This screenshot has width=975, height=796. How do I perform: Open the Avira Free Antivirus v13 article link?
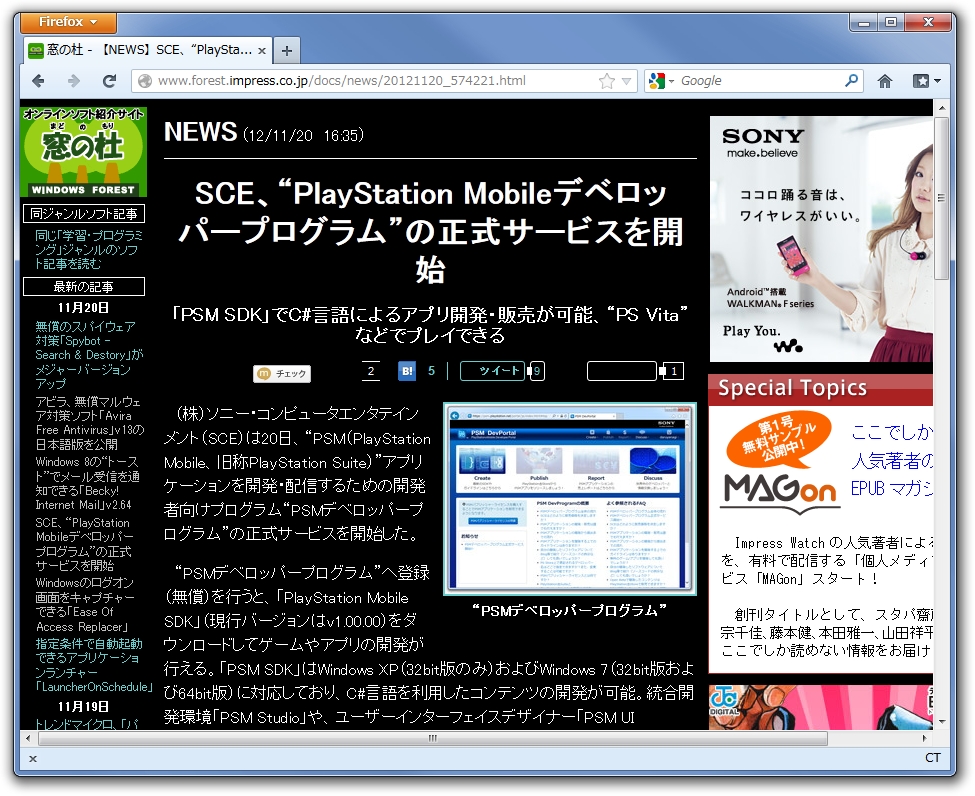point(89,423)
